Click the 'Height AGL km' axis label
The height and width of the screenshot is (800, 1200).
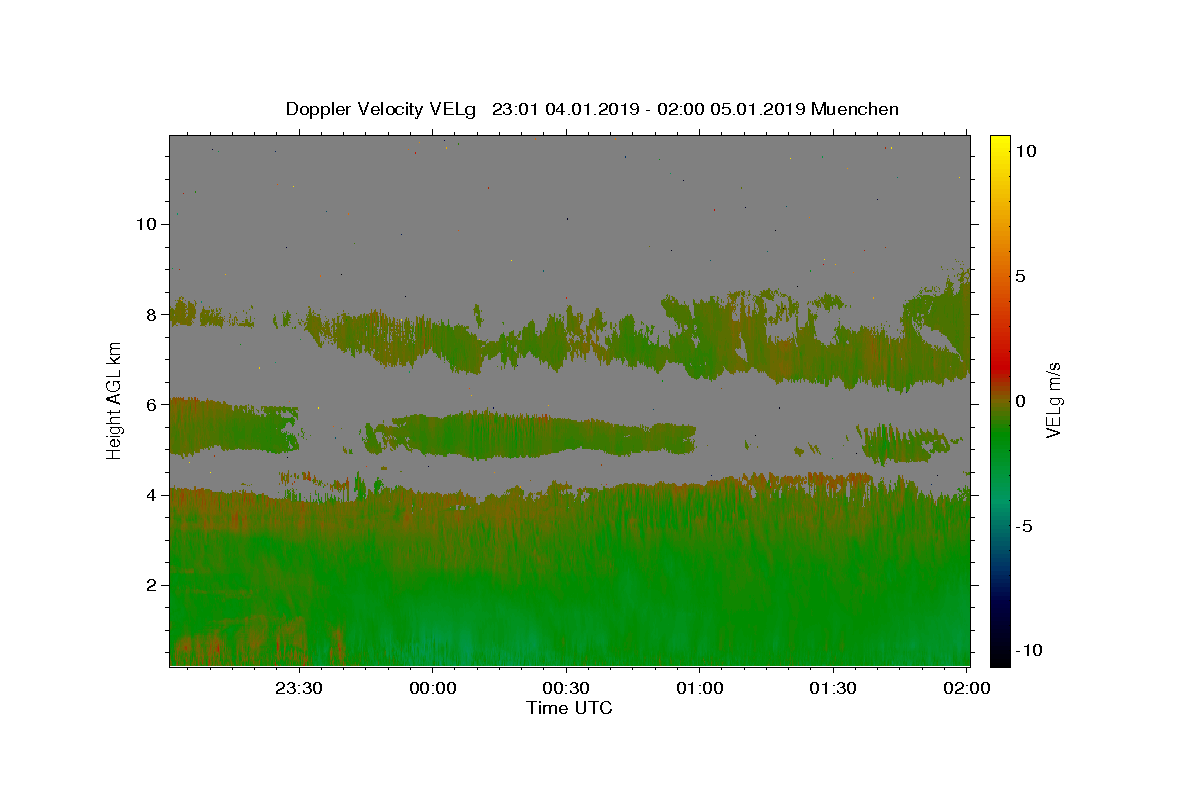click(x=115, y=400)
